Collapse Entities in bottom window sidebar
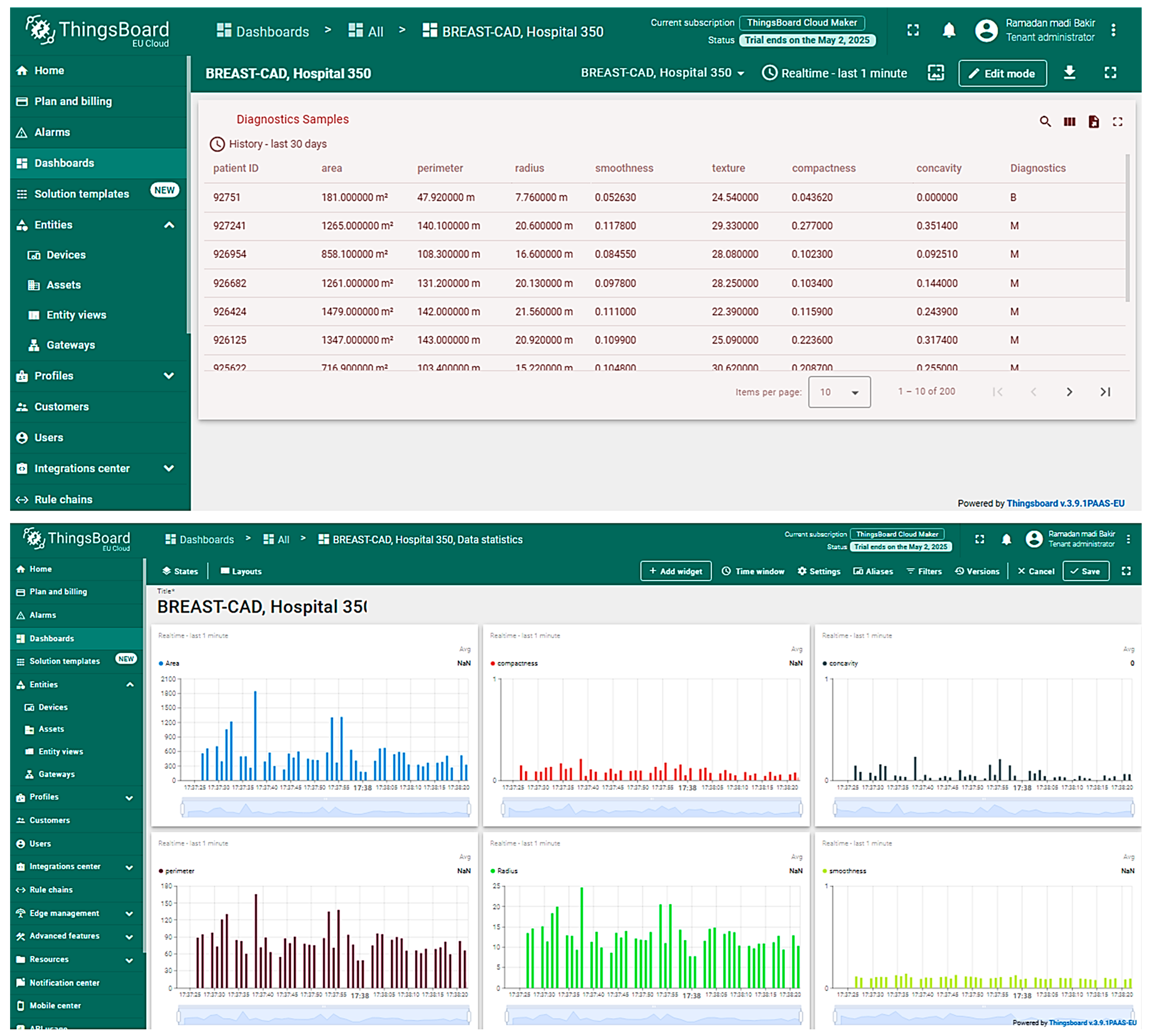 129,685
